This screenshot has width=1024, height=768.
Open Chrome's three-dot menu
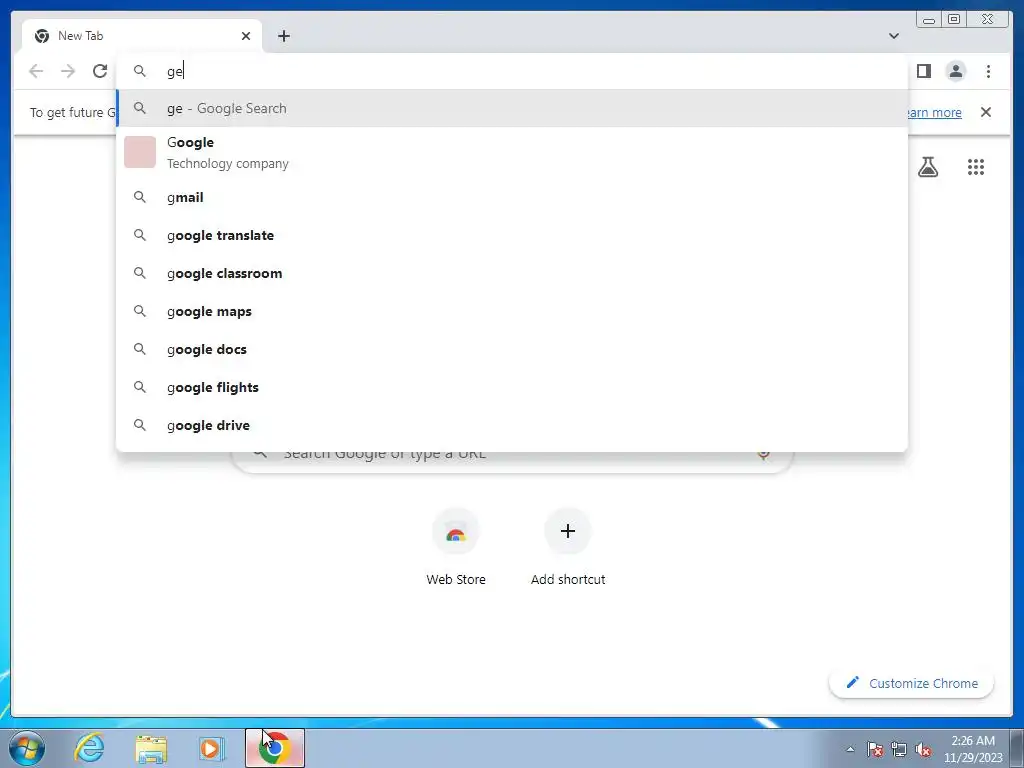tap(988, 71)
